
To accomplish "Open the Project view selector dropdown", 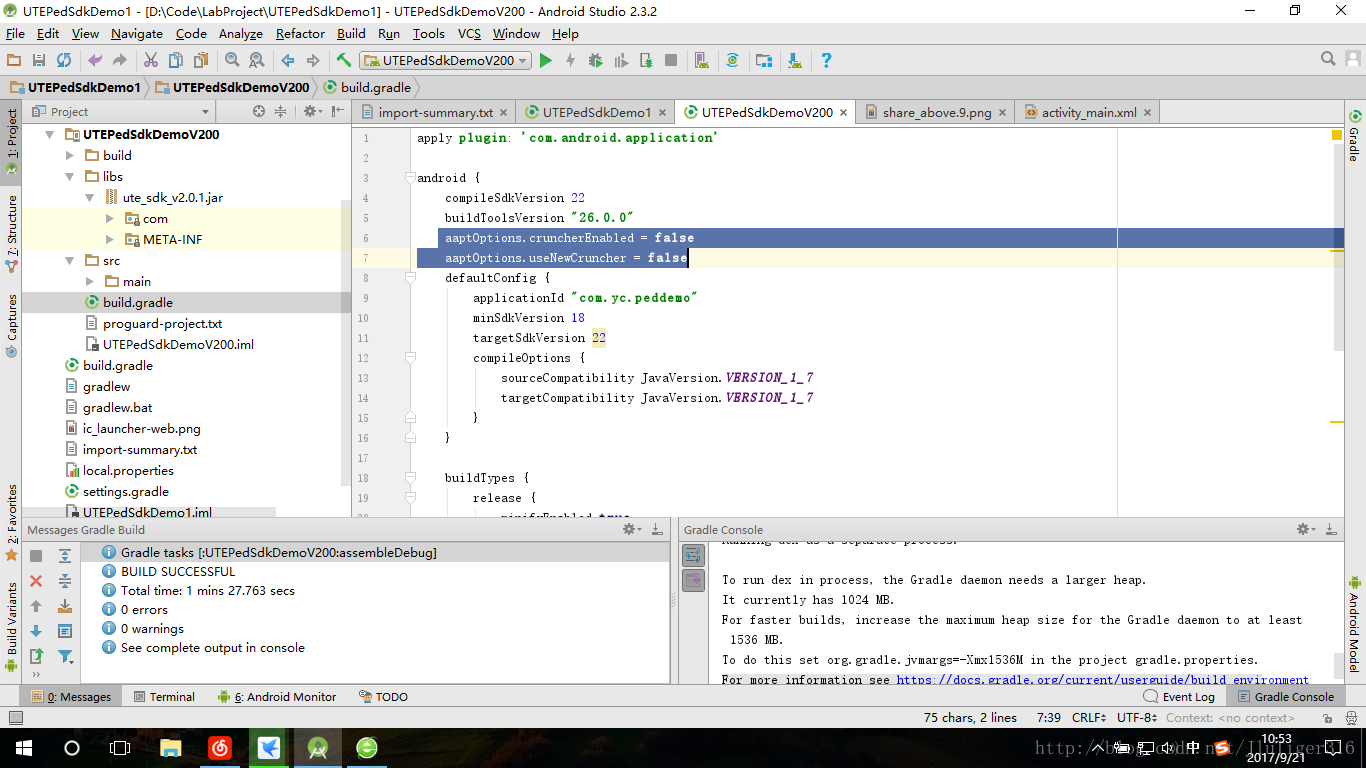I will point(121,111).
